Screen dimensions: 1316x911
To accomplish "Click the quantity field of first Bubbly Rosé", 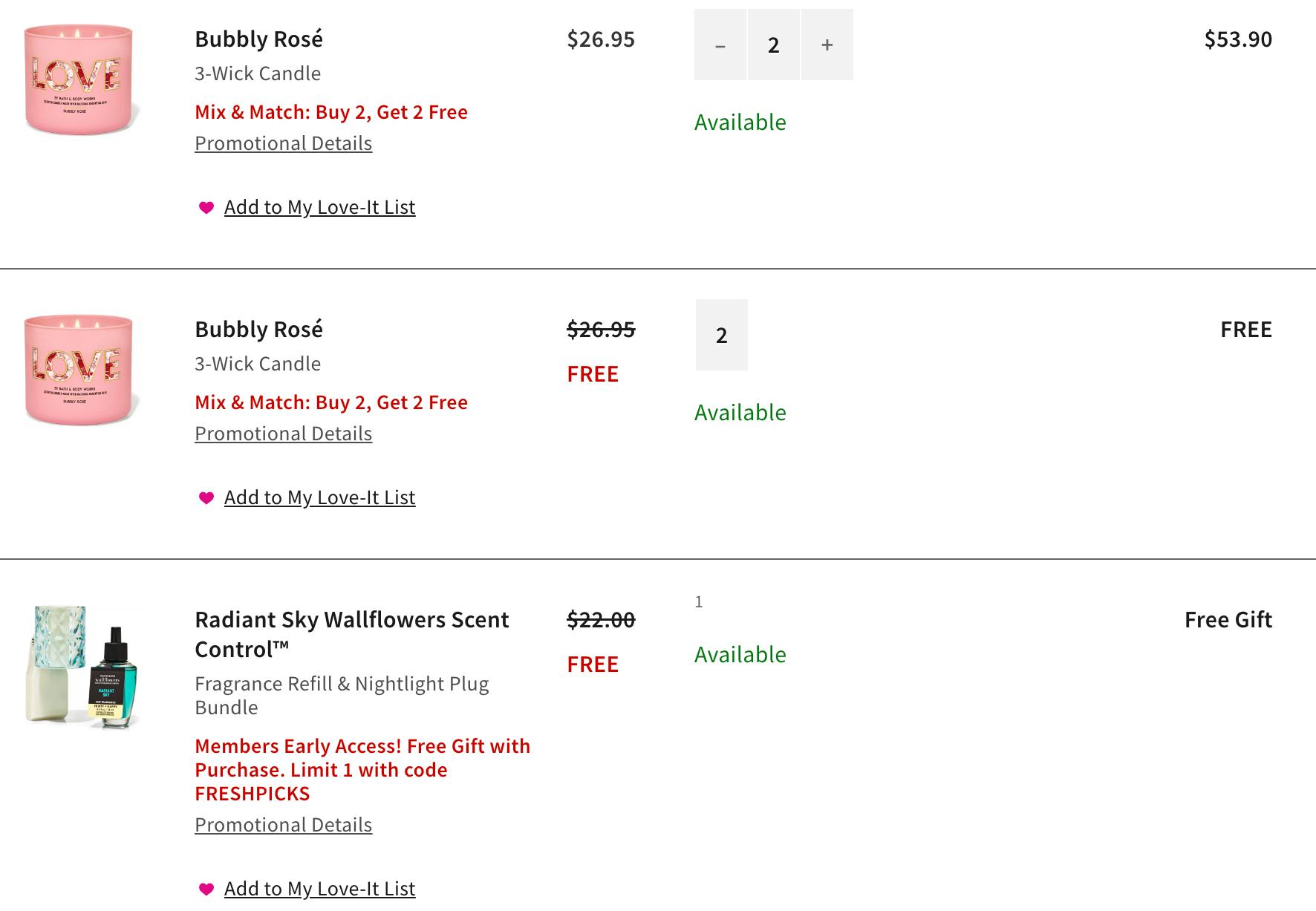I will click(x=773, y=45).
